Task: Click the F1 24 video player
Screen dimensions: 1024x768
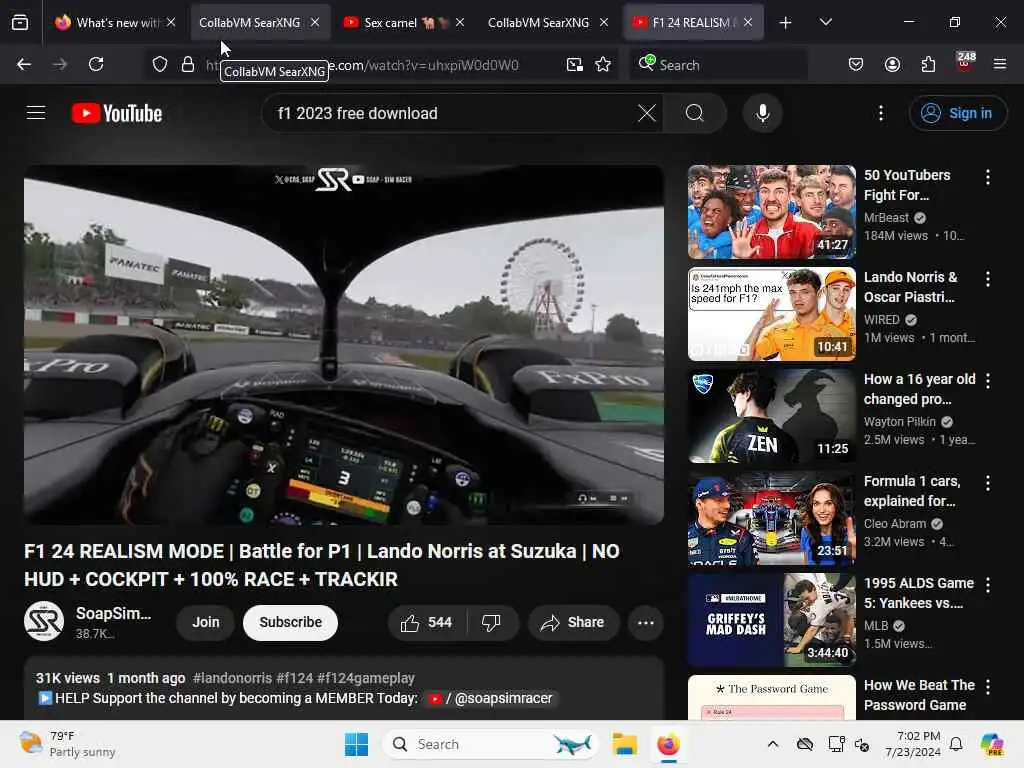Action: click(x=344, y=345)
